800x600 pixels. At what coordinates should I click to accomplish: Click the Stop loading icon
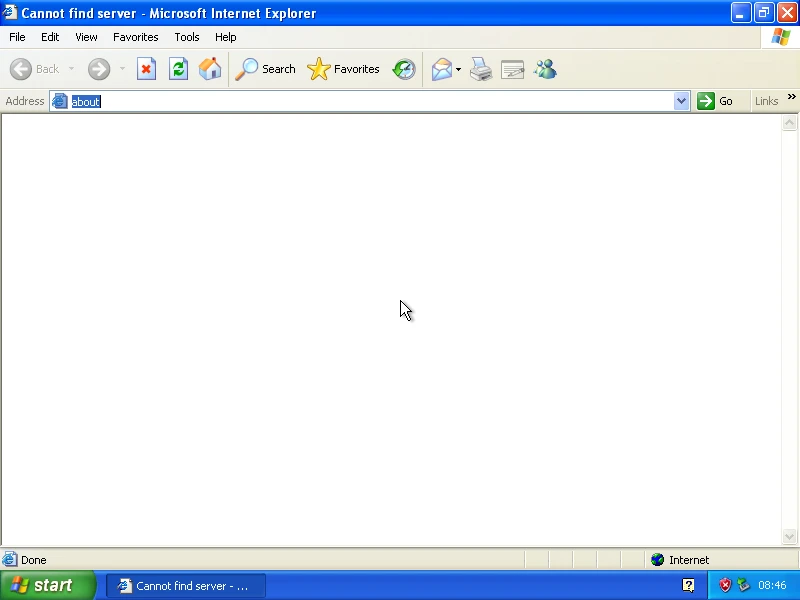(146, 69)
